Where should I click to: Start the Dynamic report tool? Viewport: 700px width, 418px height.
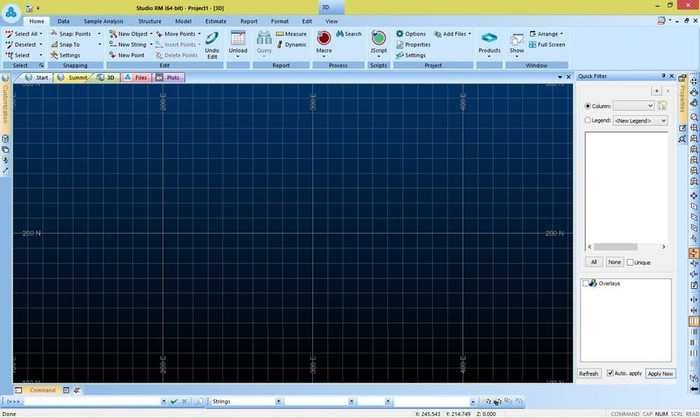click(291, 45)
